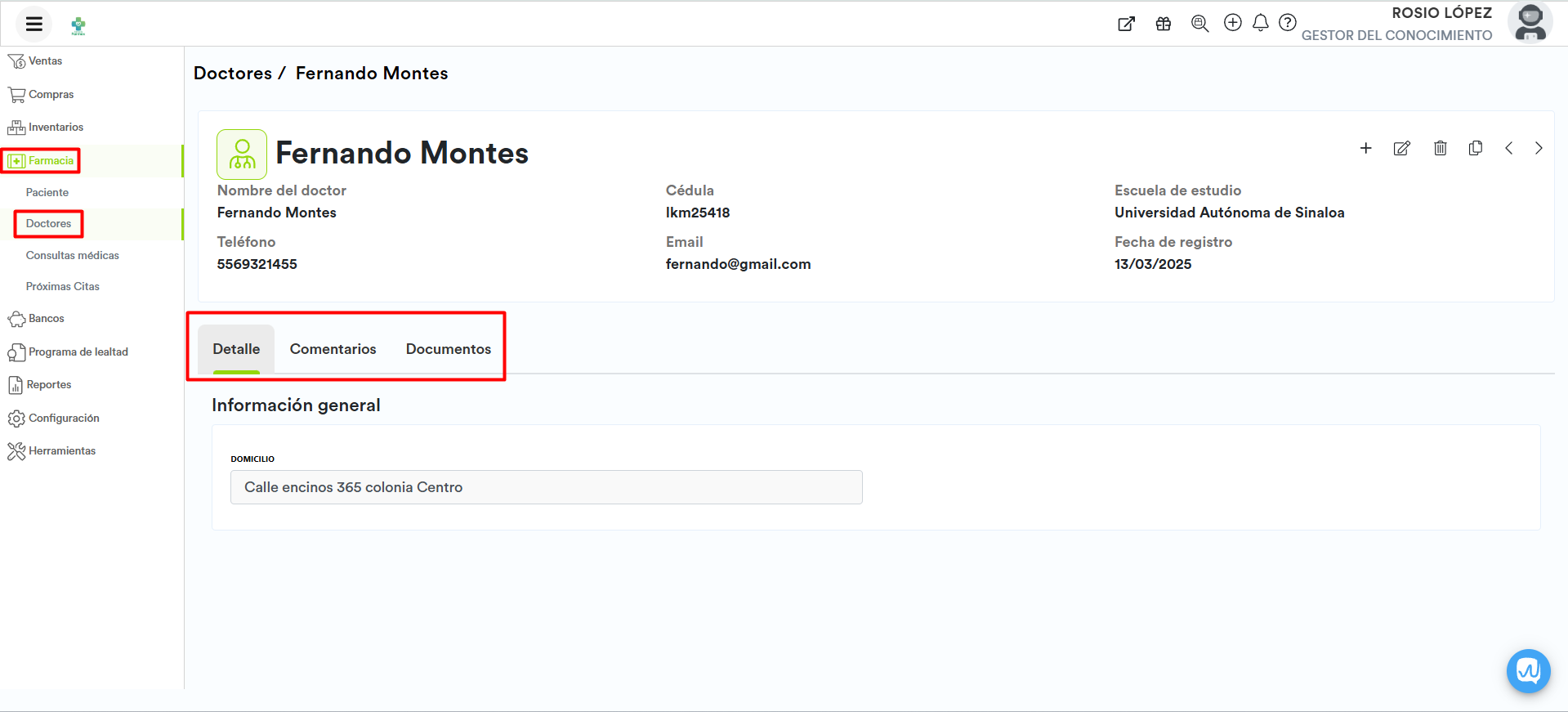Image resolution: width=1568 pixels, height=712 pixels.
Task: Click the user profile avatar
Action: point(1529,22)
